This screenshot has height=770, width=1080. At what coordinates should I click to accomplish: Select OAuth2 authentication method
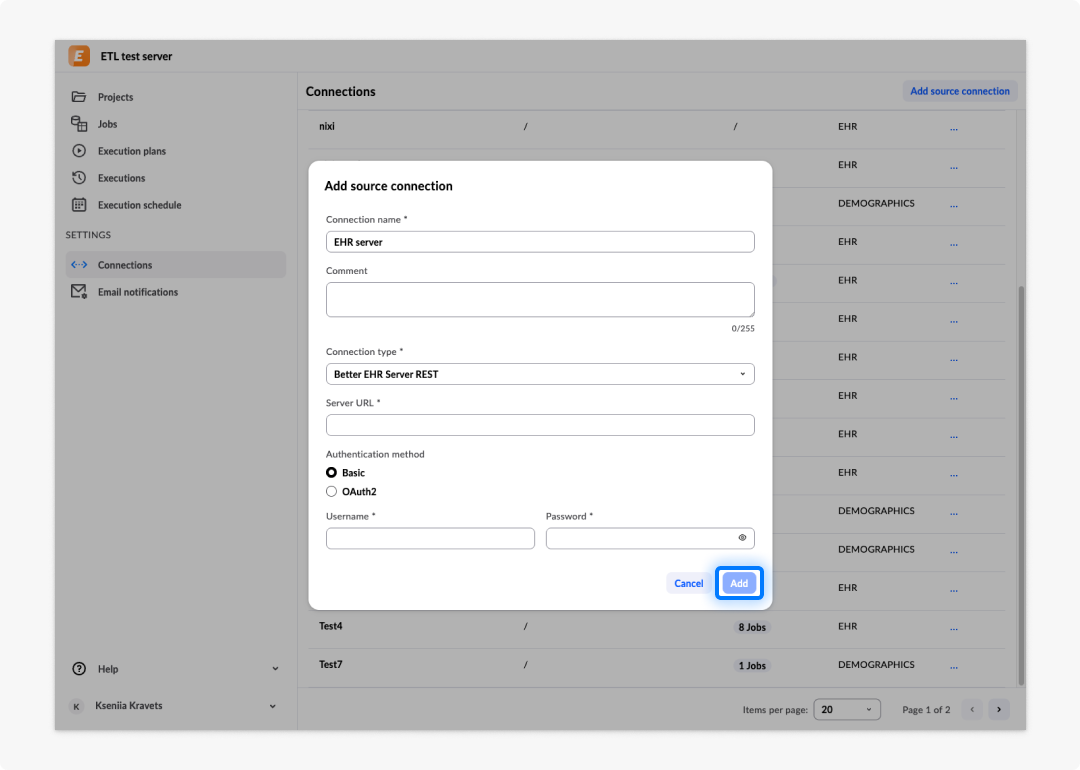331,492
